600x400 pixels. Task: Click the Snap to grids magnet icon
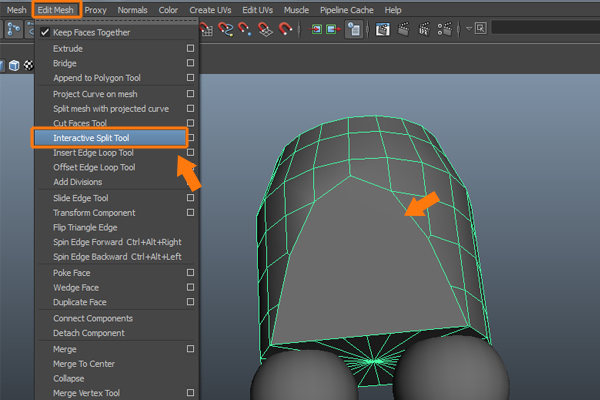click(x=206, y=29)
